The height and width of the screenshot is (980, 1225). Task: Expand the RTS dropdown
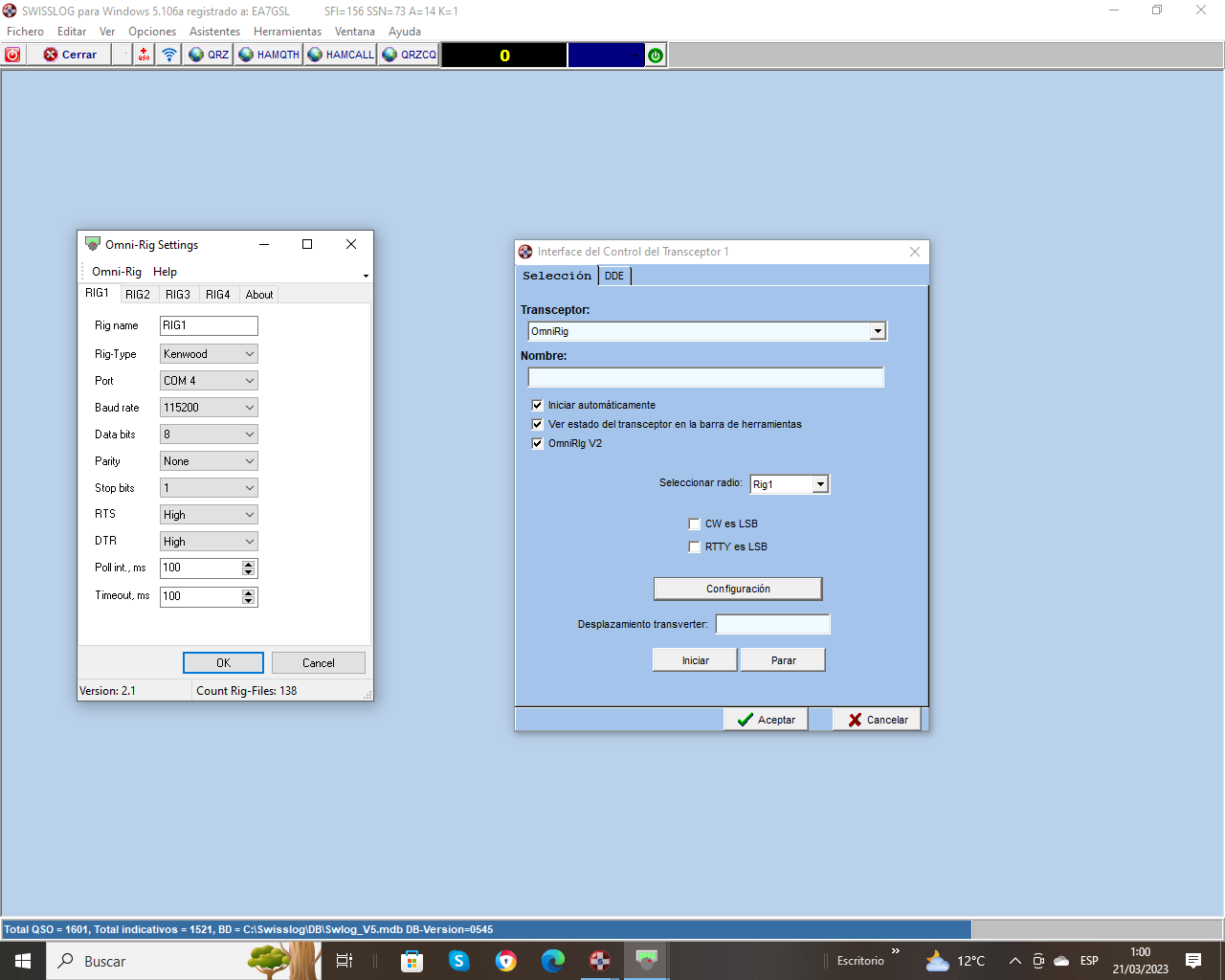[209, 515]
